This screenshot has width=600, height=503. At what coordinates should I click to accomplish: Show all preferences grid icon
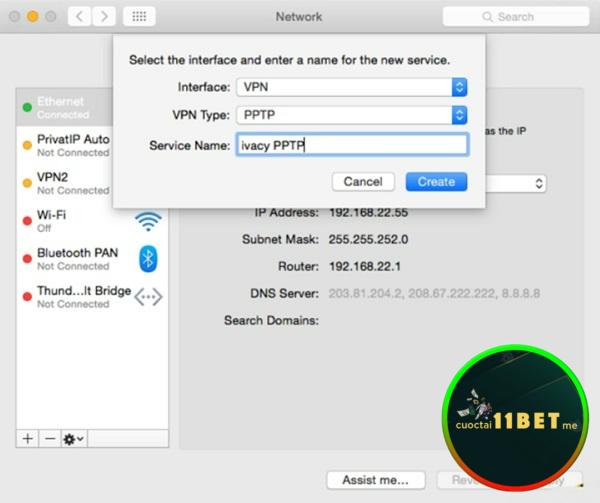pyautogui.click(x=139, y=16)
